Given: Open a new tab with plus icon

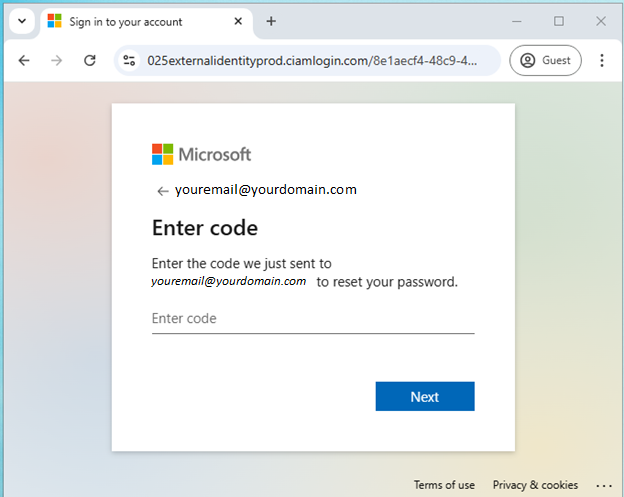Looking at the screenshot, I should point(271,21).
